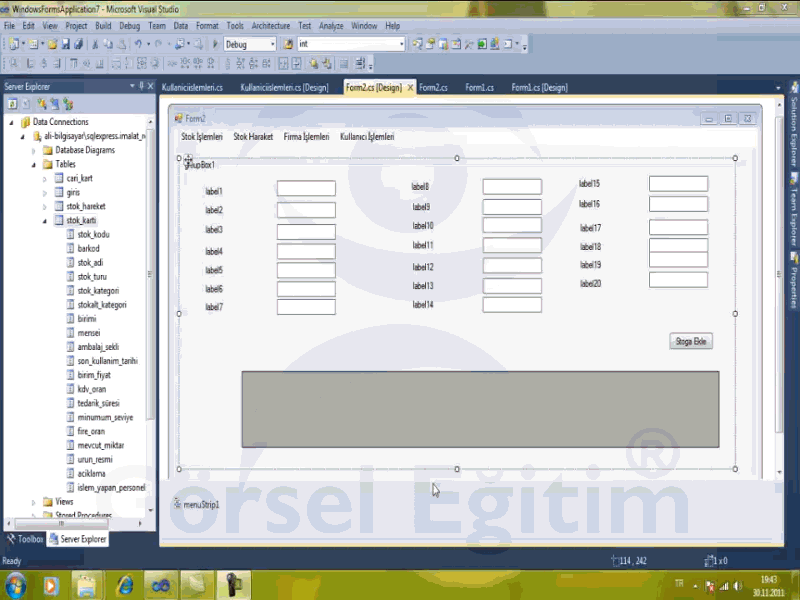Screen dimensions: 800x600
Task: Click the New Project toolbar icon
Action: pyautogui.click(x=14, y=44)
